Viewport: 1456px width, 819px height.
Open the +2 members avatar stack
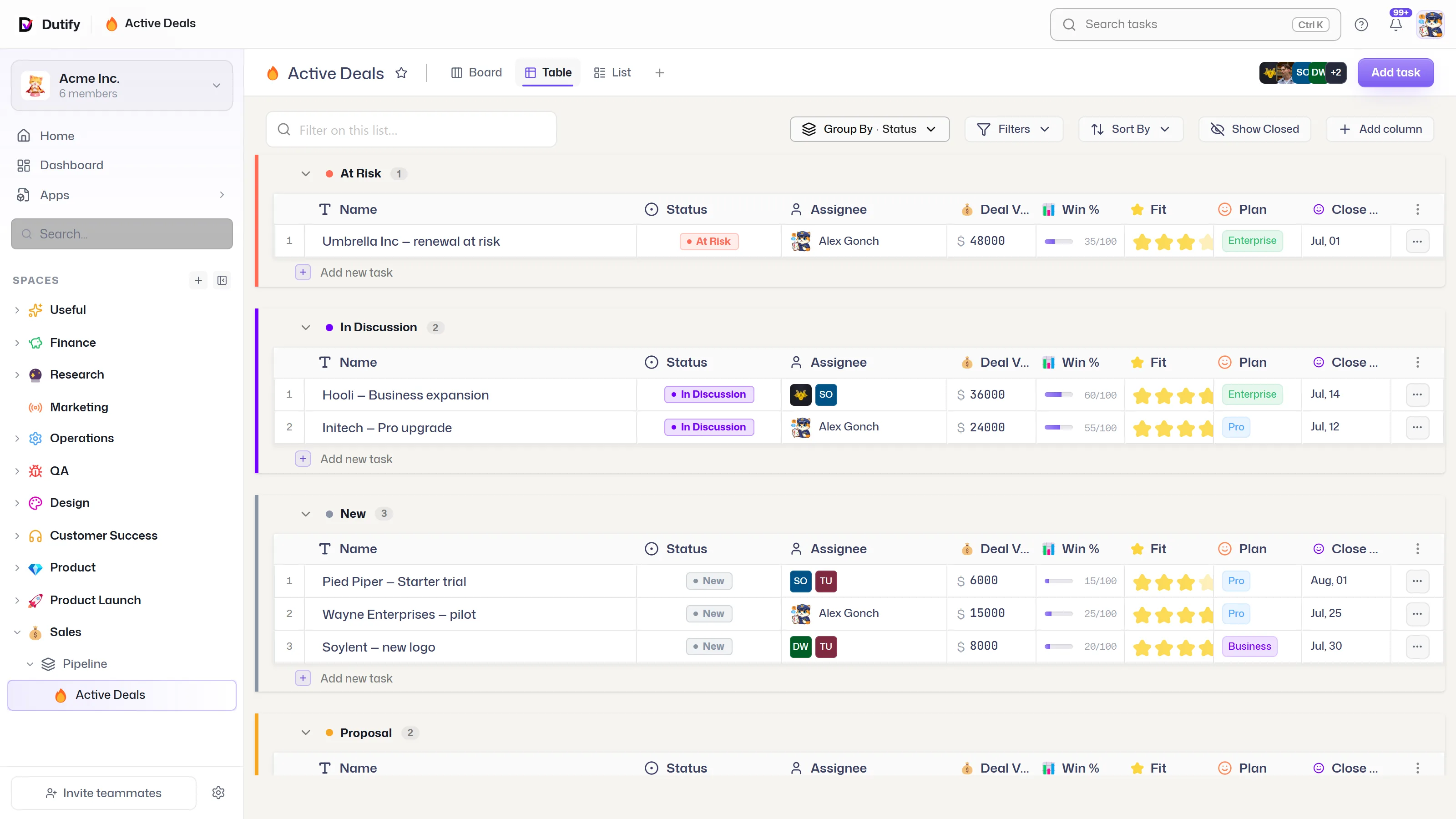click(1335, 72)
